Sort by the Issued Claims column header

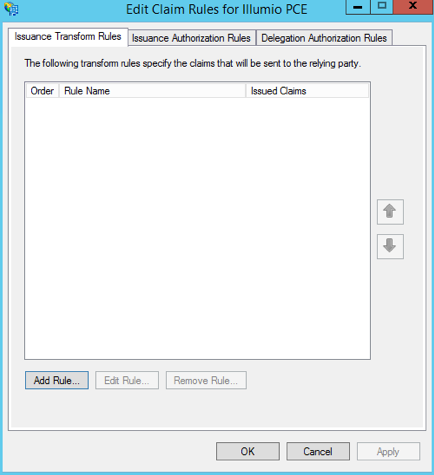[307, 91]
